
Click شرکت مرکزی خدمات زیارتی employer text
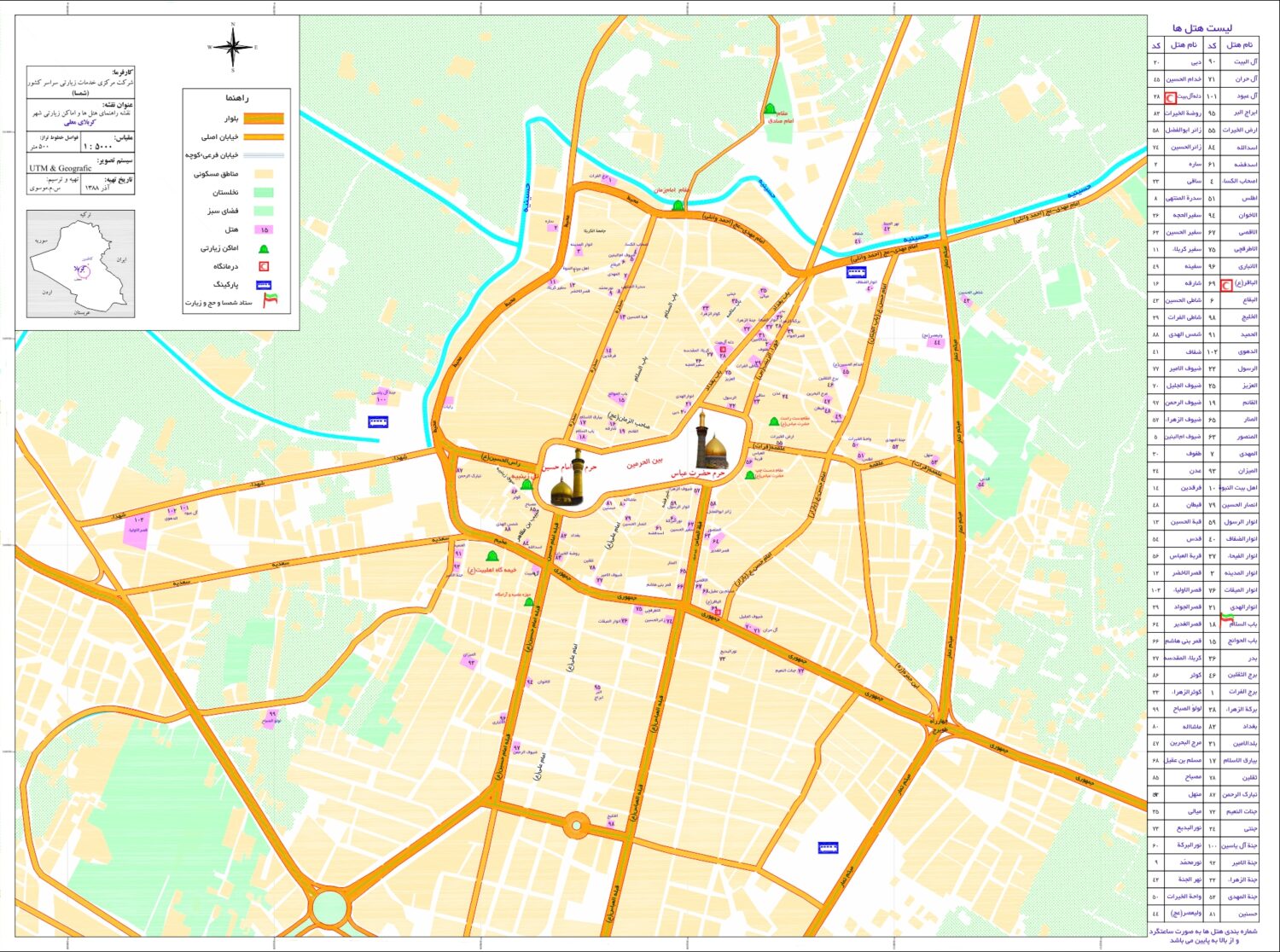tap(81, 83)
